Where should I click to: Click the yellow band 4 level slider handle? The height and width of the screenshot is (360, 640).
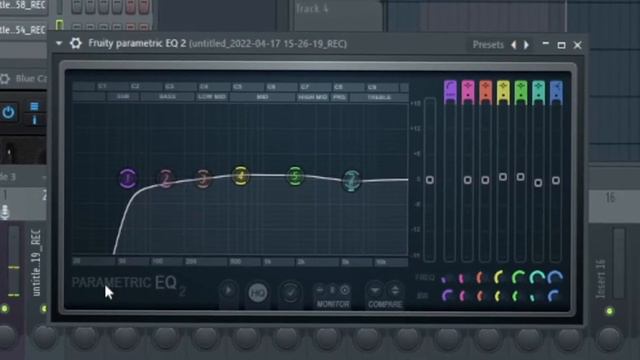tap(503, 177)
